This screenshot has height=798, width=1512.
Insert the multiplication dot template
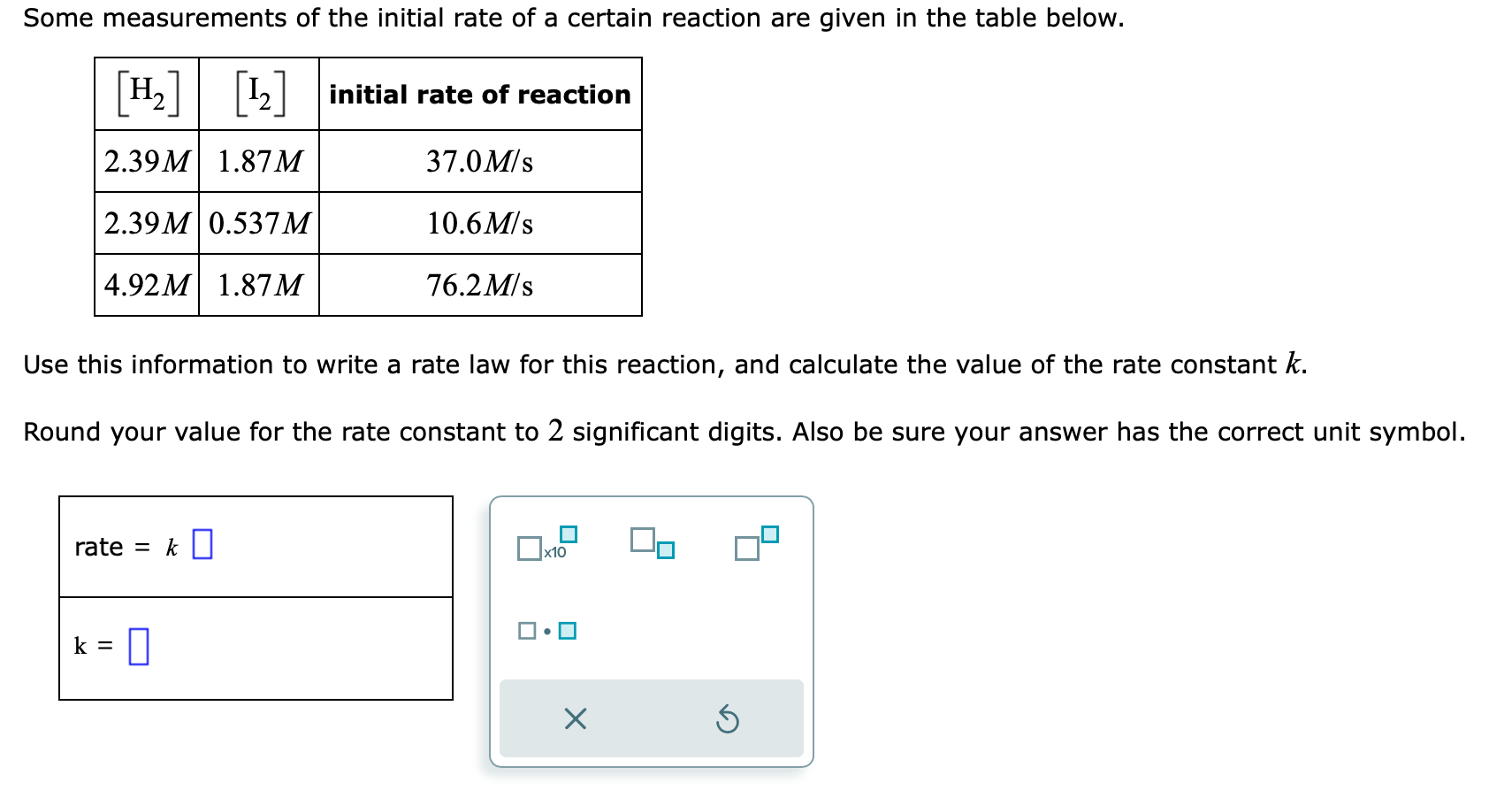pos(547,631)
